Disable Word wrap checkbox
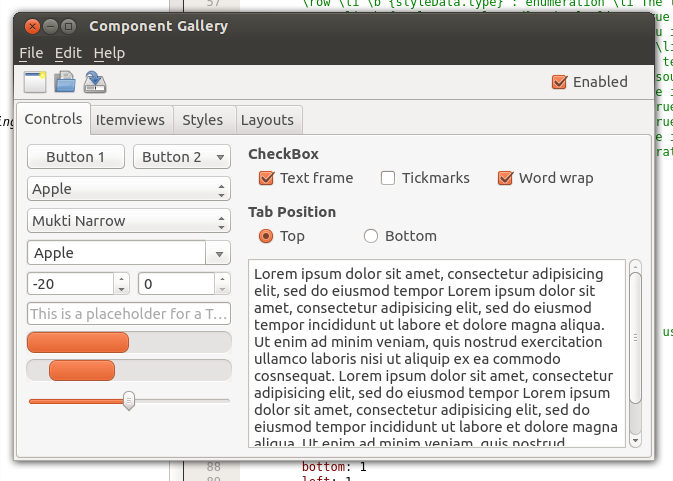 505,178
